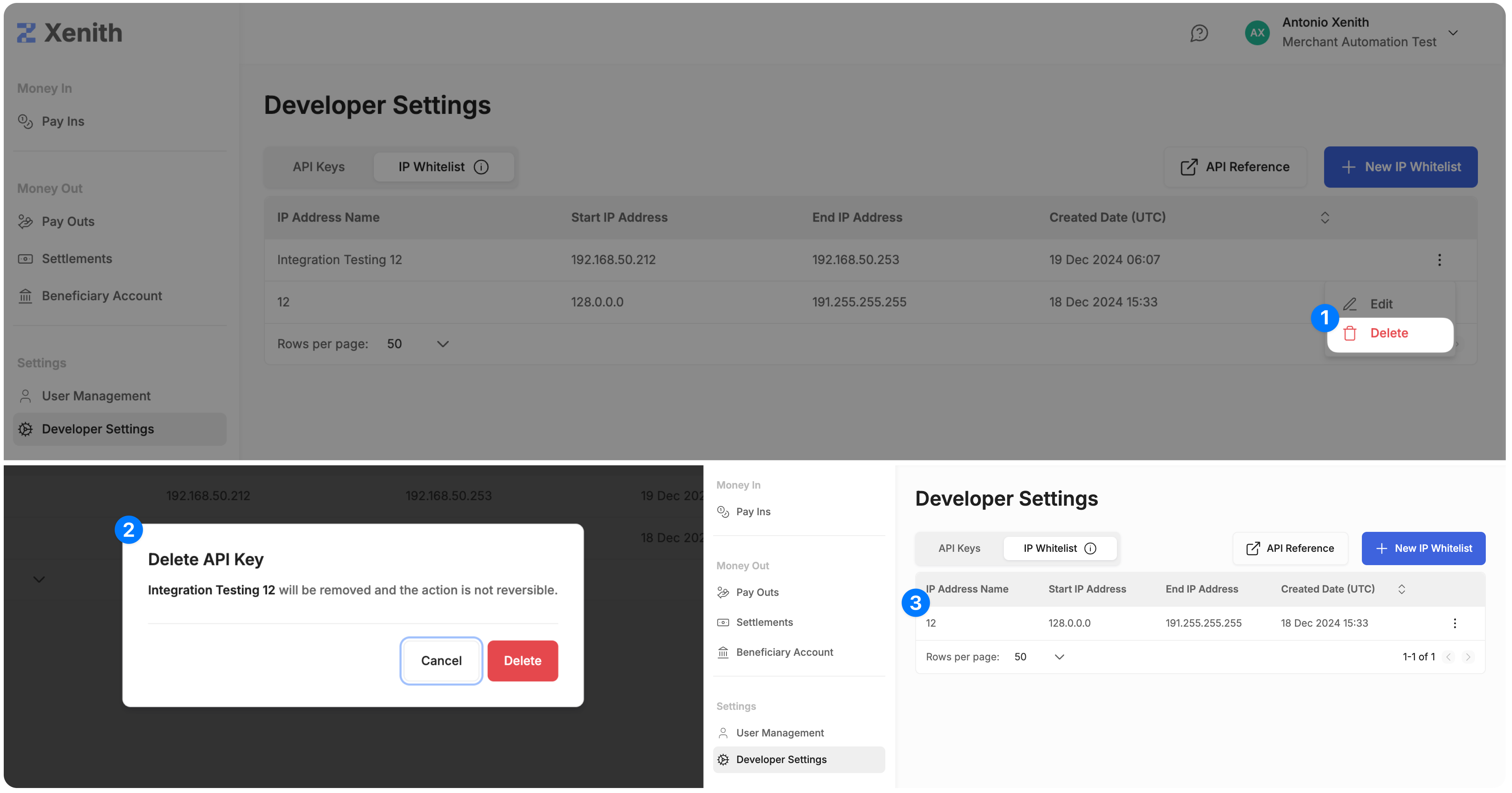Expand the account menu chevron beside Antonio Xenith
The height and width of the screenshot is (793, 1512).
(x=1453, y=33)
